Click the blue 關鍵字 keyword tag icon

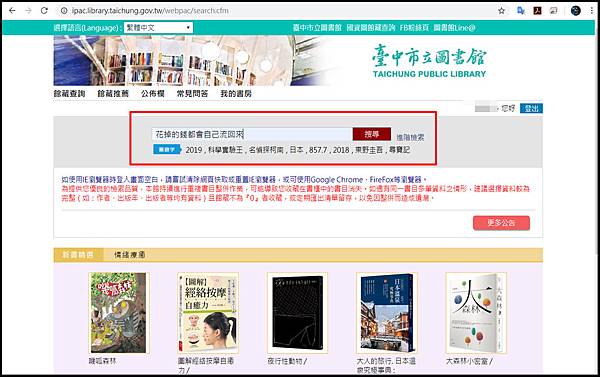click(167, 149)
